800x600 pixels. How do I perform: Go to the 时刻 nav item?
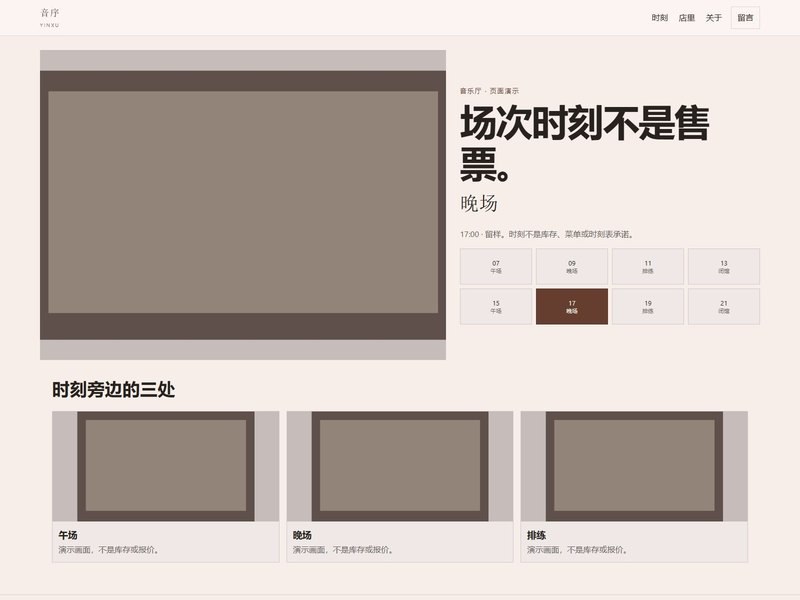click(659, 18)
